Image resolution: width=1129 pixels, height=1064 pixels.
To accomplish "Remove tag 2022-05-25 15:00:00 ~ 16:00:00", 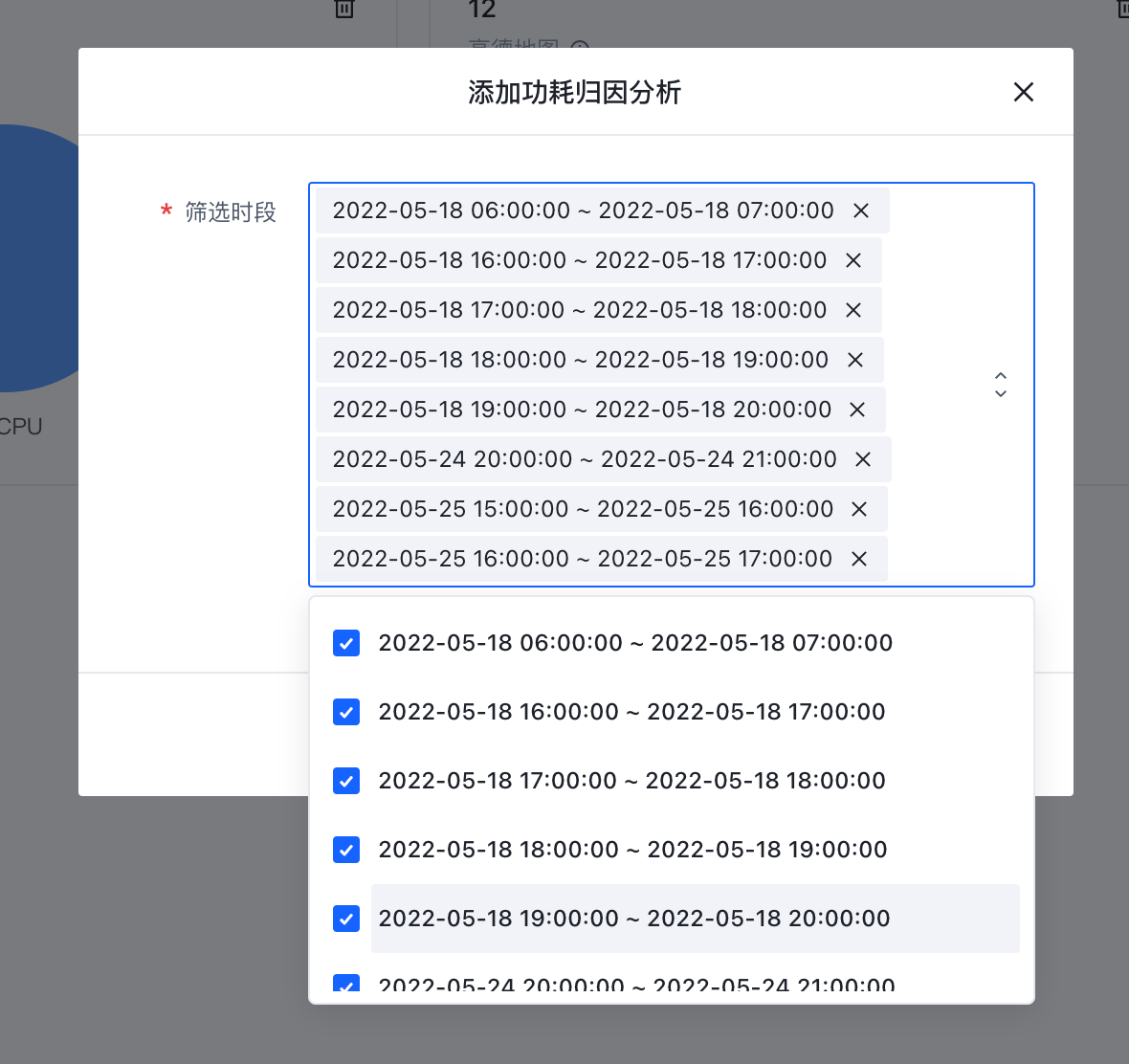I will pos(859,509).
